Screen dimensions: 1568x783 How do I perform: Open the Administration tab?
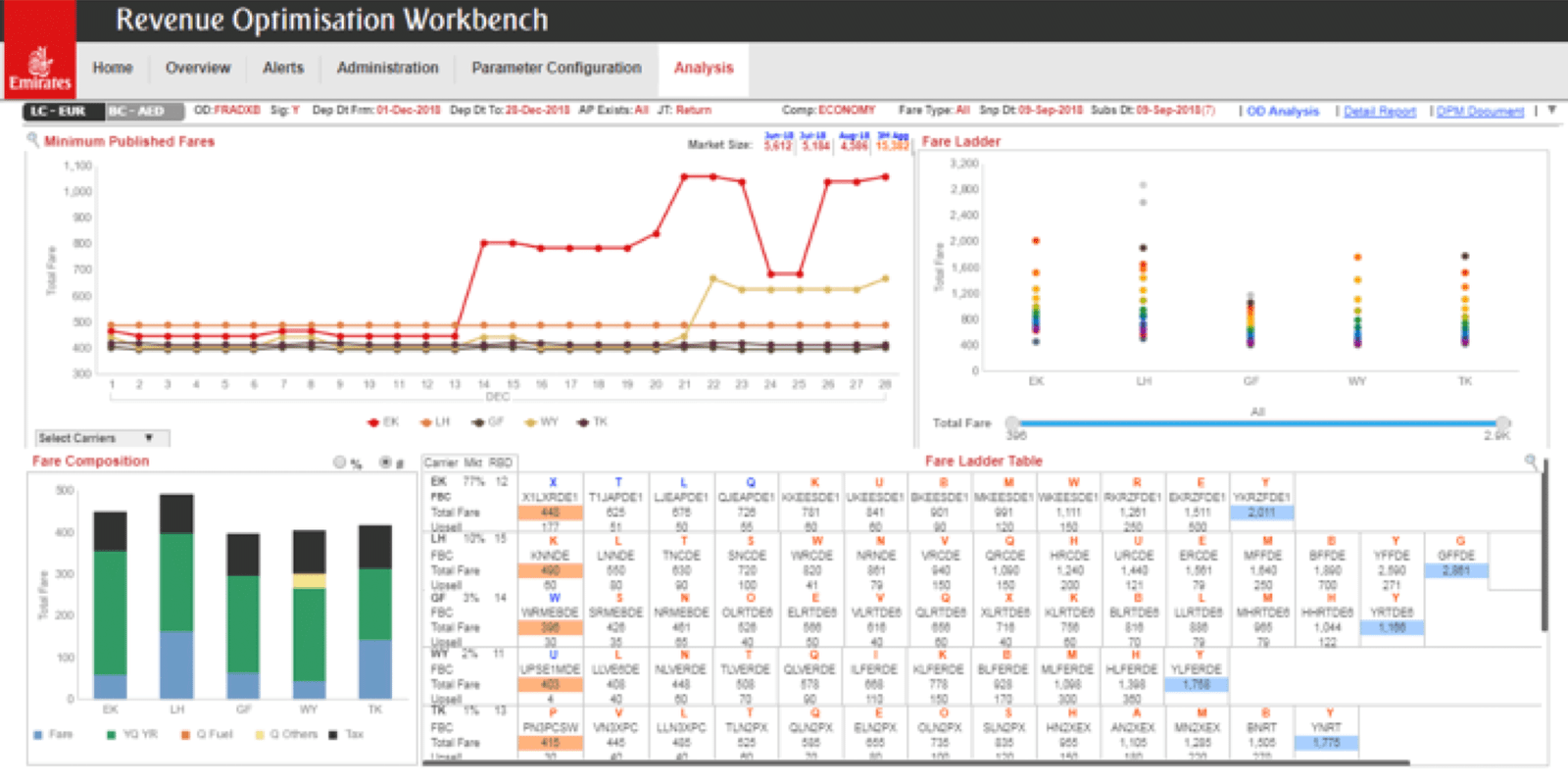pyautogui.click(x=387, y=68)
